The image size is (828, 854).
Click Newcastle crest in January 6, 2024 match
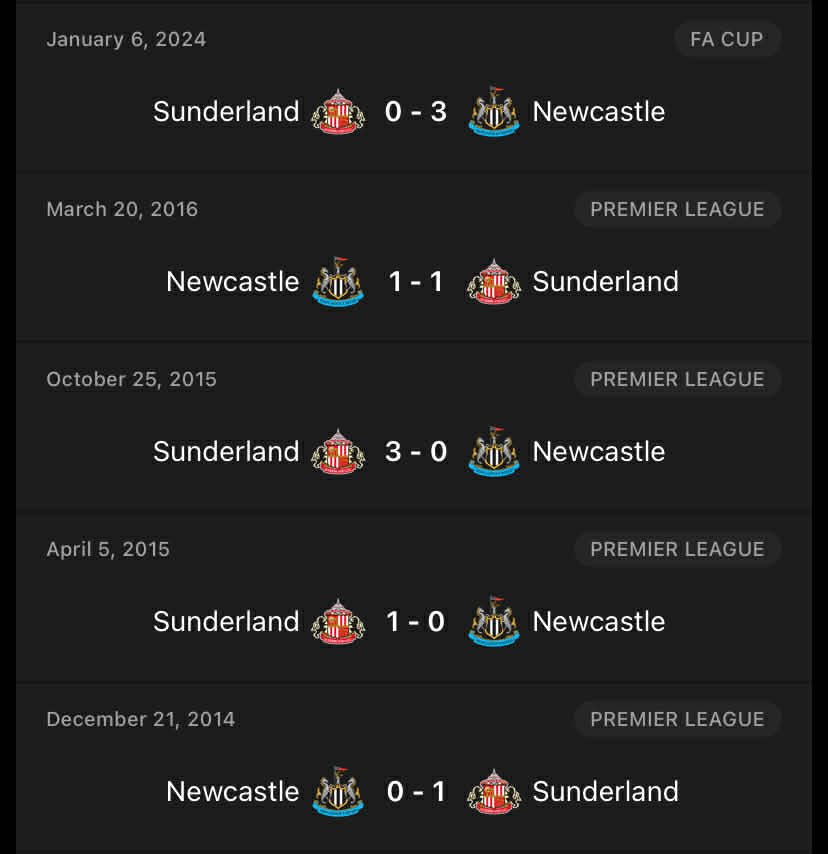point(494,112)
